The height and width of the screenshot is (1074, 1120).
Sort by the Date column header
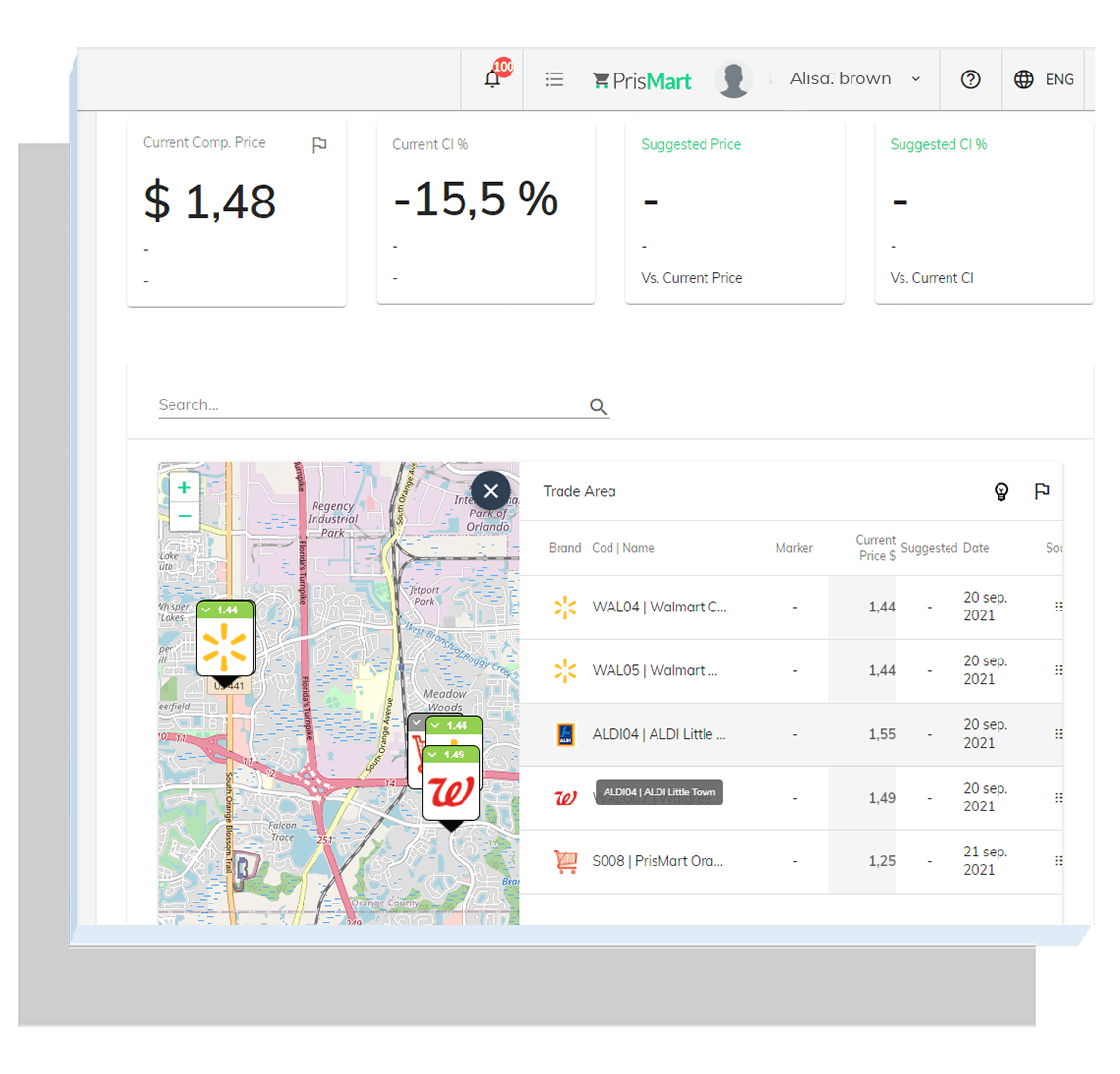pyautogui.click(x=976, y=548)
